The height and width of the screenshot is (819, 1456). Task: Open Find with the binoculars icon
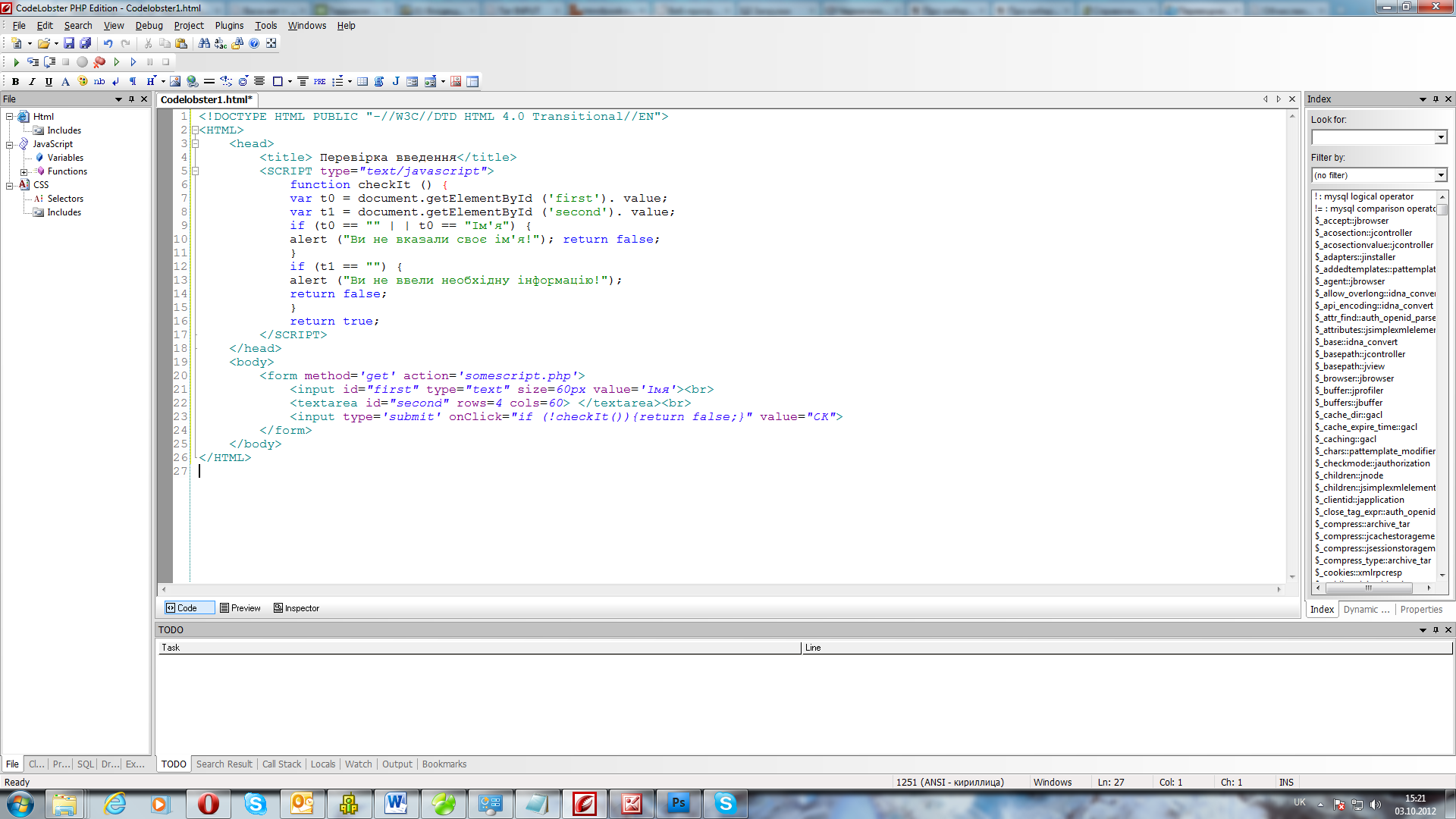(204, 43)
